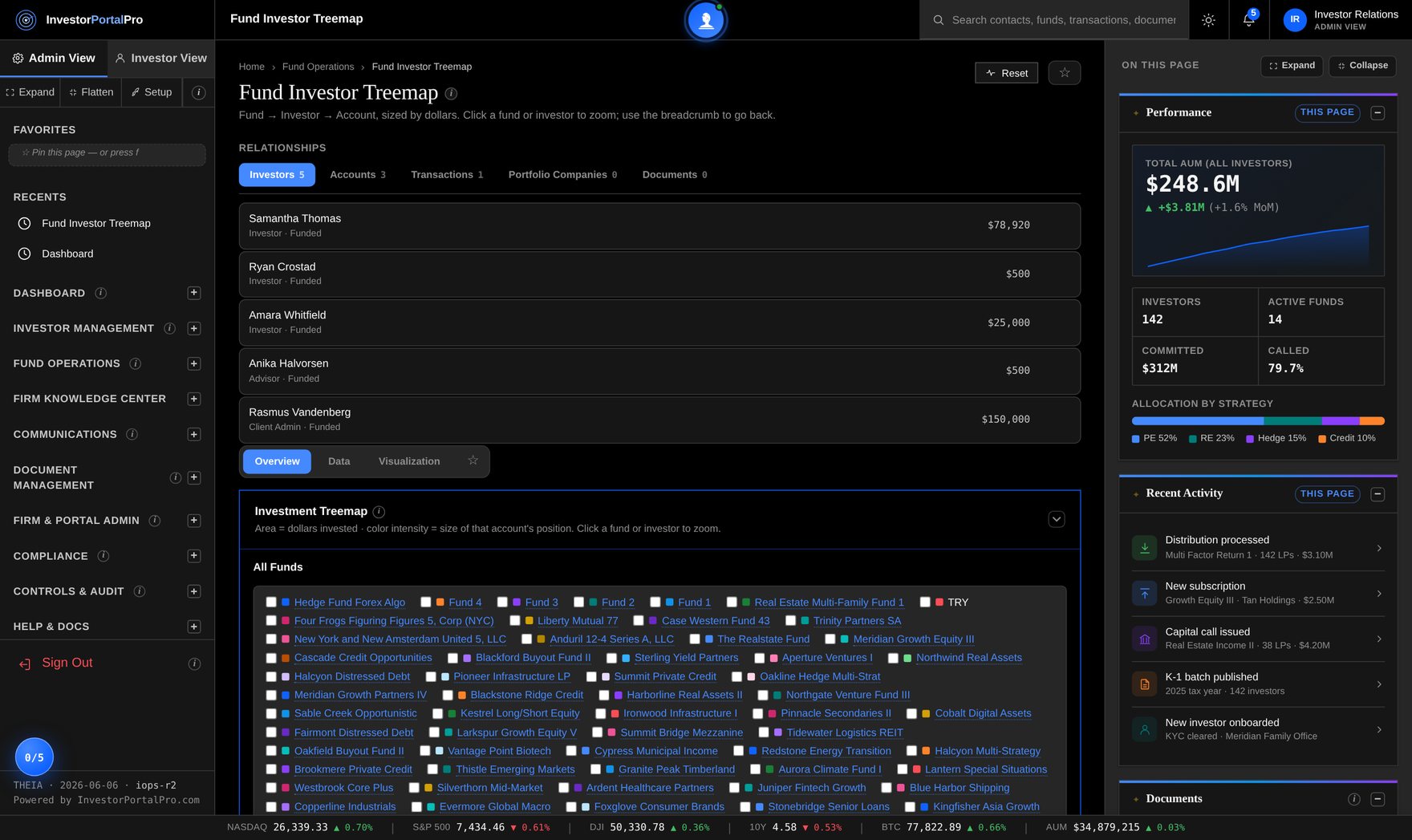Check the Real Estate Multi-Family Fund 1 checkbox
This screenshot has height=840, width=1412.
732,602
